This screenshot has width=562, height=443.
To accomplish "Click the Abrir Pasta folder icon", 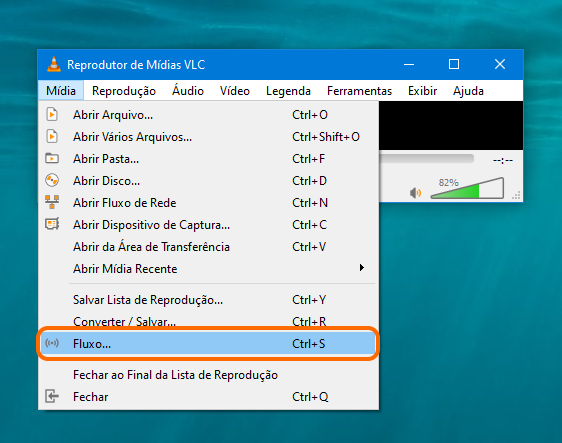I will [52, 158].
